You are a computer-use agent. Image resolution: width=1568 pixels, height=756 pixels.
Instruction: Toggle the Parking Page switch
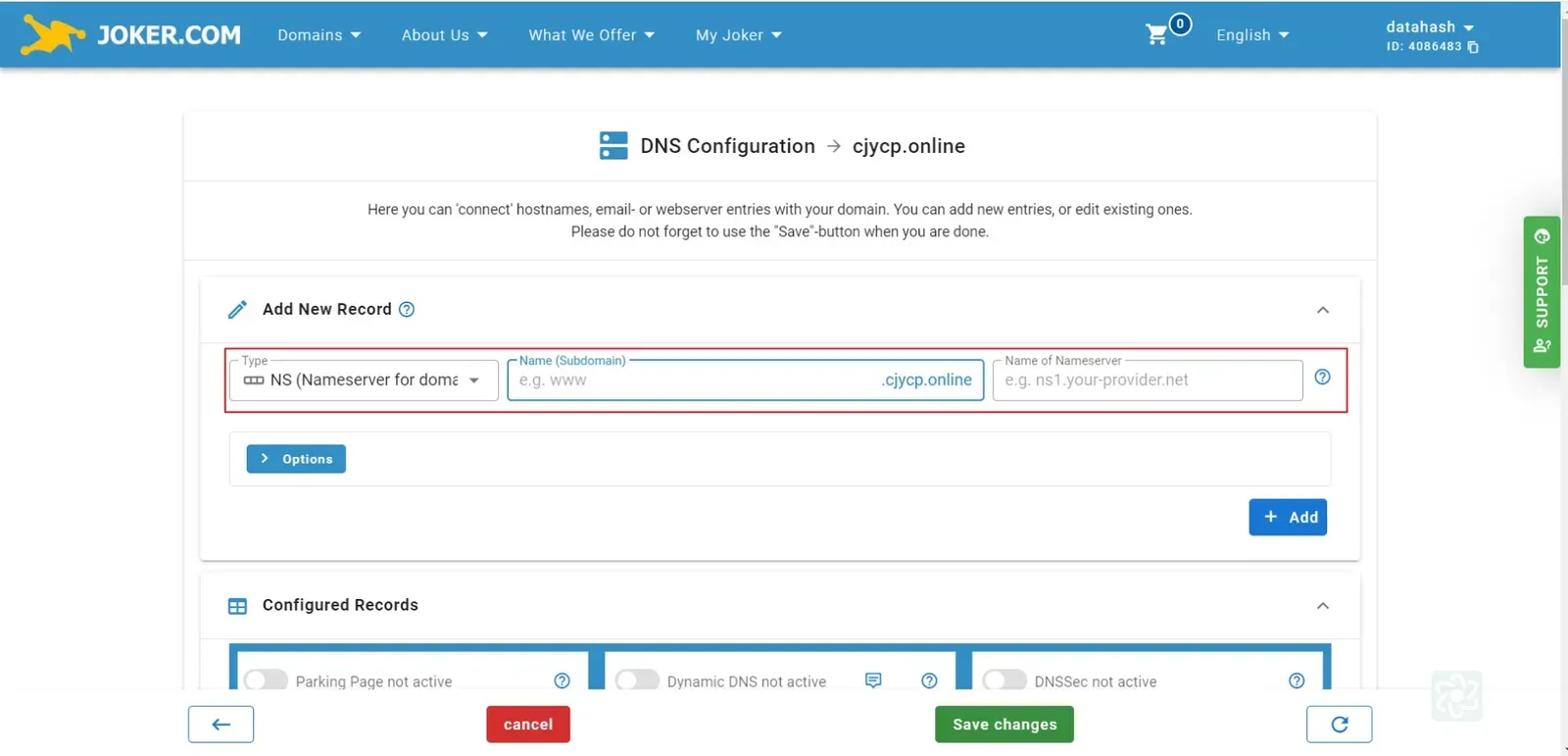[266, 680]
